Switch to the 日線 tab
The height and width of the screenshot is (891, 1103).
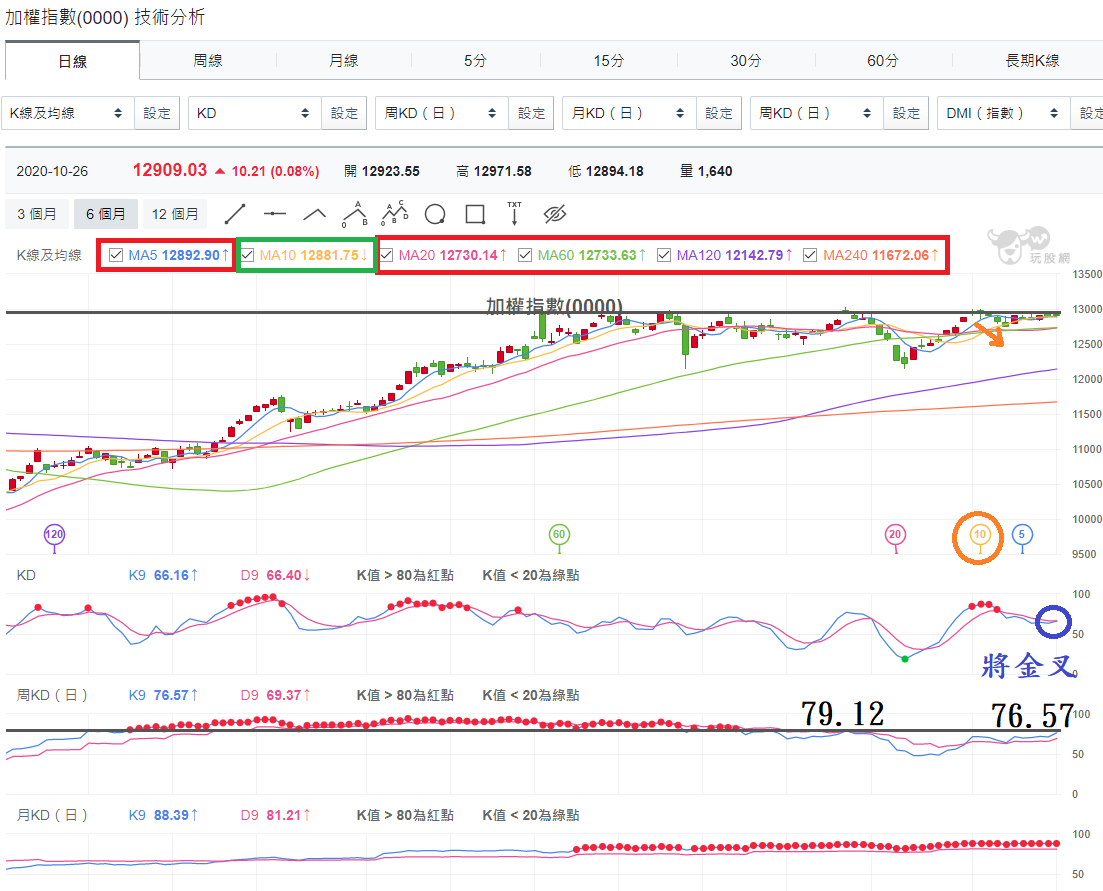click(72, 61)
